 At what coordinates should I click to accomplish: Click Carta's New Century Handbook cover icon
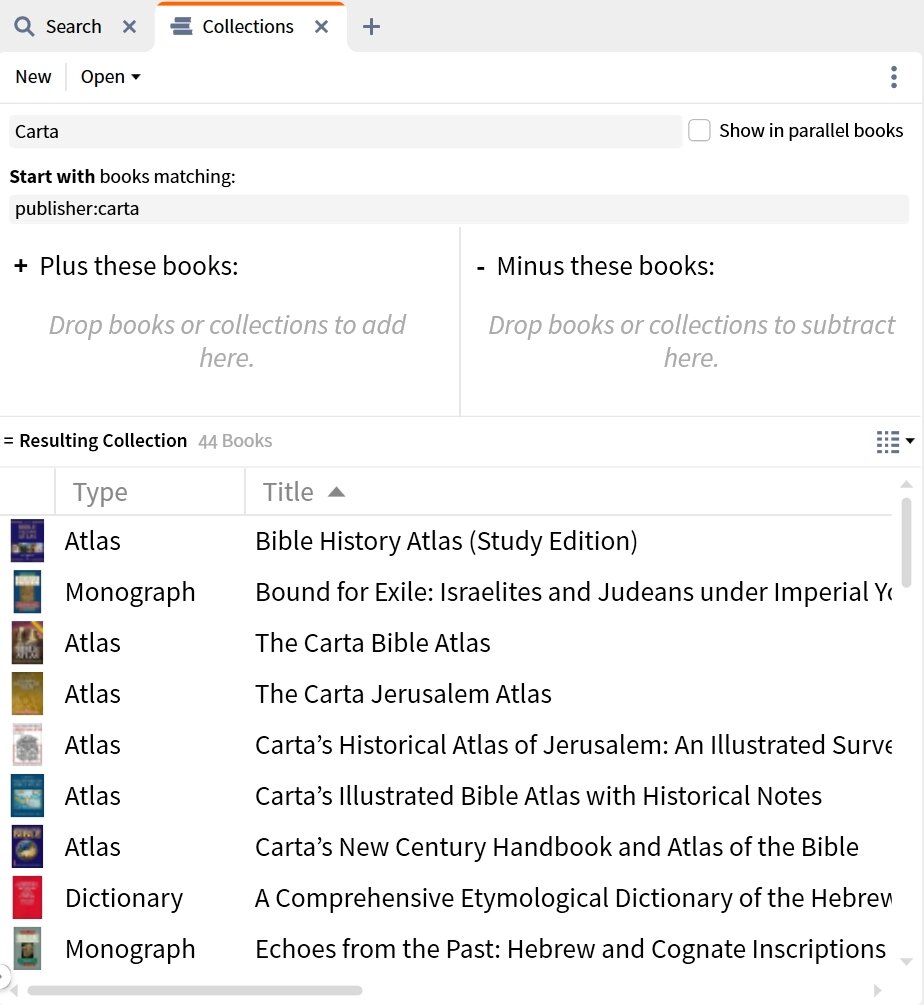[x=27, y=847]
